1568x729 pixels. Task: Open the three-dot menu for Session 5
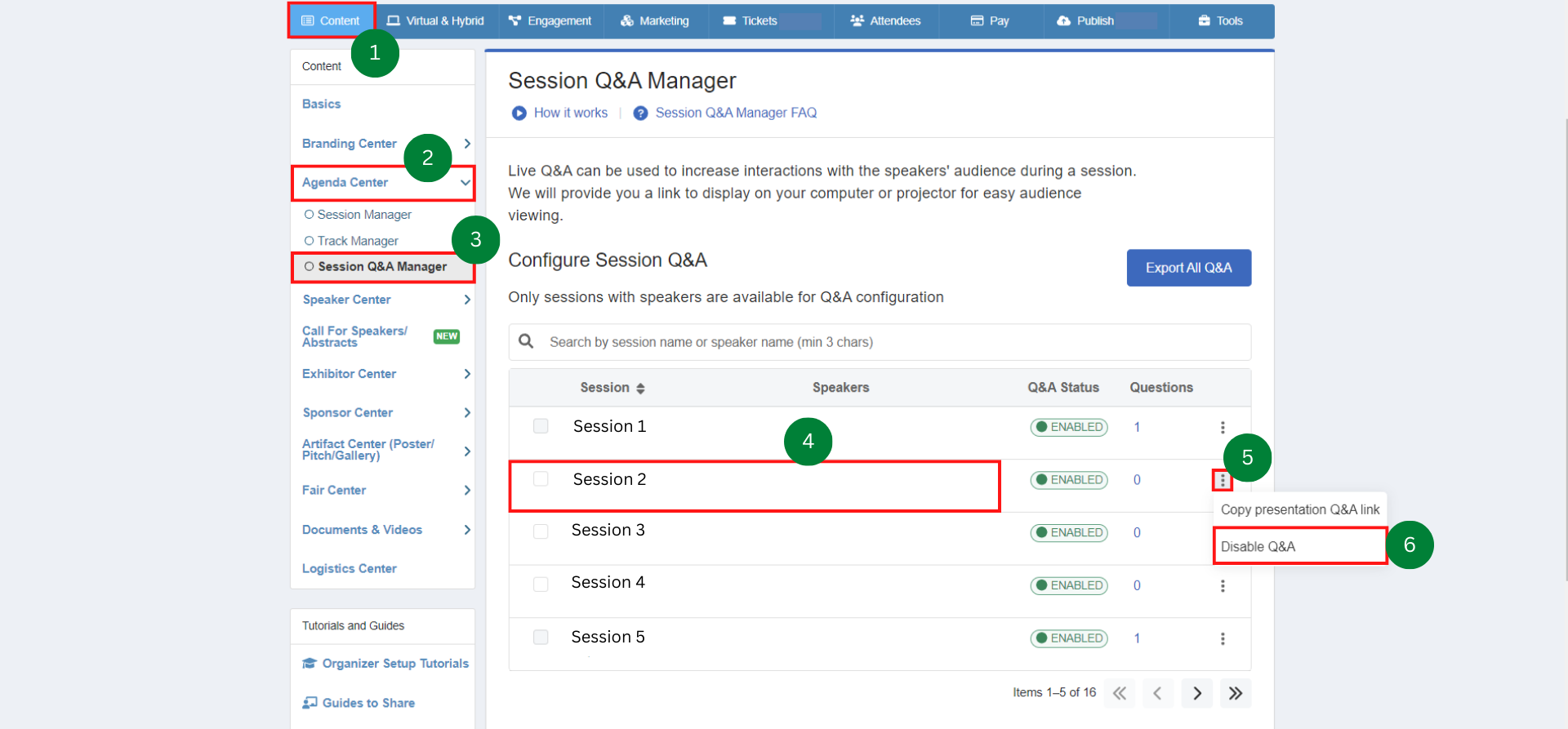(1222, 639)
